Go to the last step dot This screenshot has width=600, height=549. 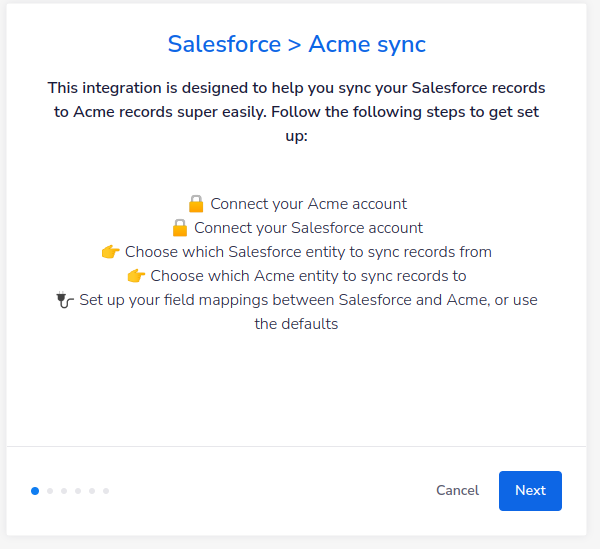tap(106, 491)
